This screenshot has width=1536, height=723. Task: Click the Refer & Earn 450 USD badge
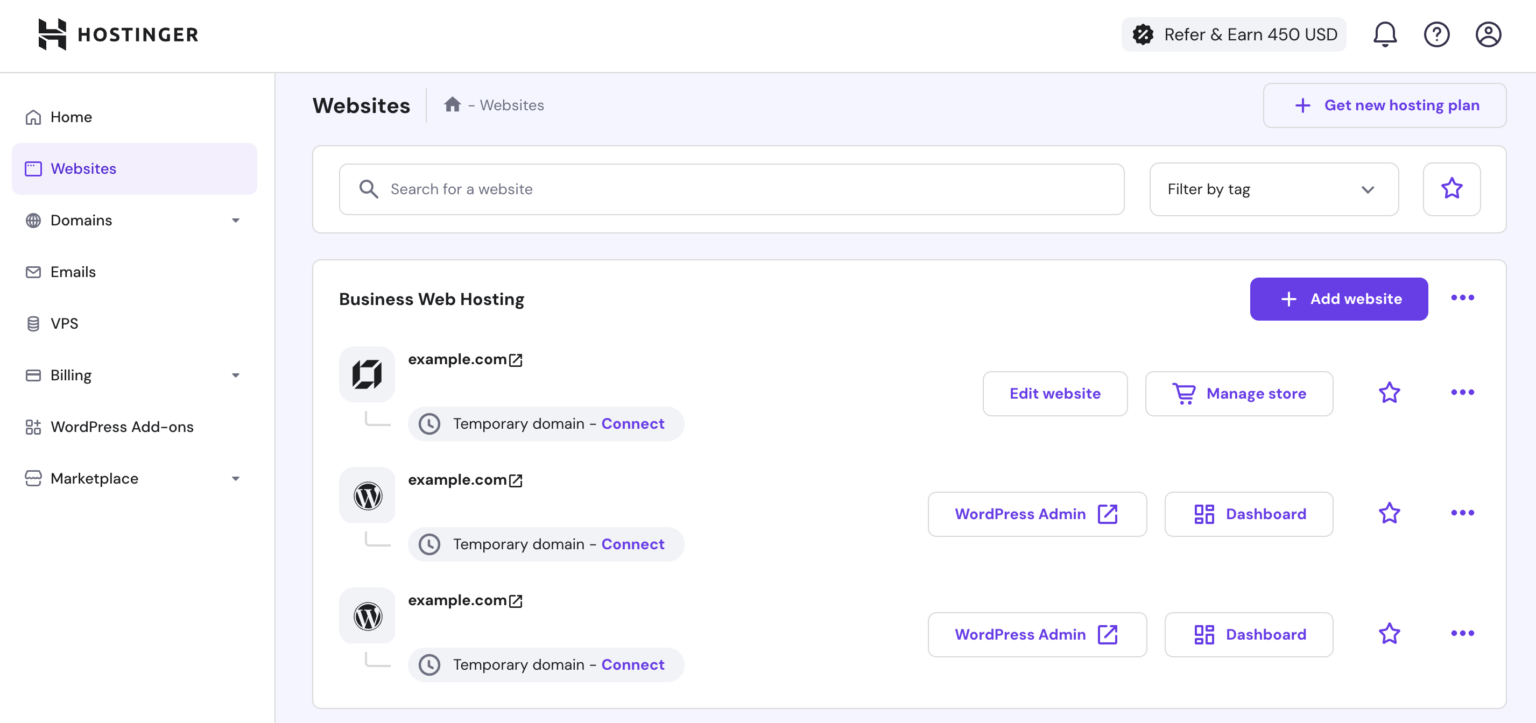click(x=1233, y=33)
